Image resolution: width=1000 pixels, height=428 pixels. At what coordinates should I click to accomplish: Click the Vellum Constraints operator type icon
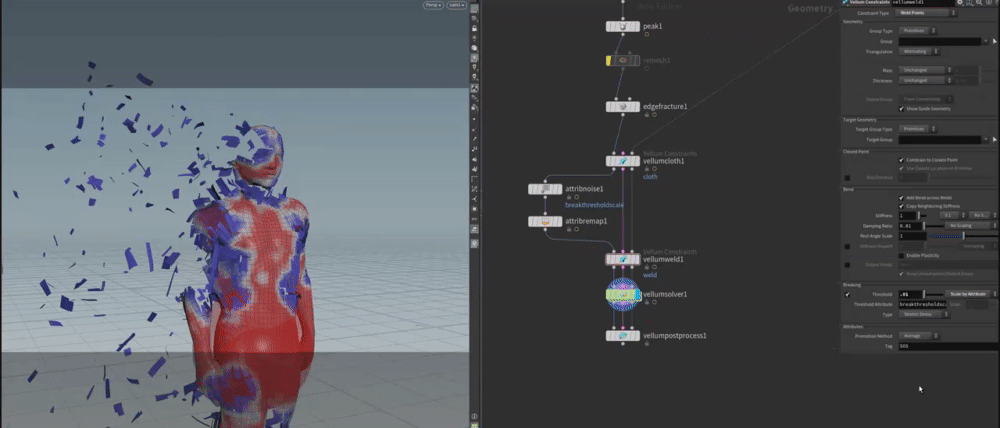[x=846, y=3]
